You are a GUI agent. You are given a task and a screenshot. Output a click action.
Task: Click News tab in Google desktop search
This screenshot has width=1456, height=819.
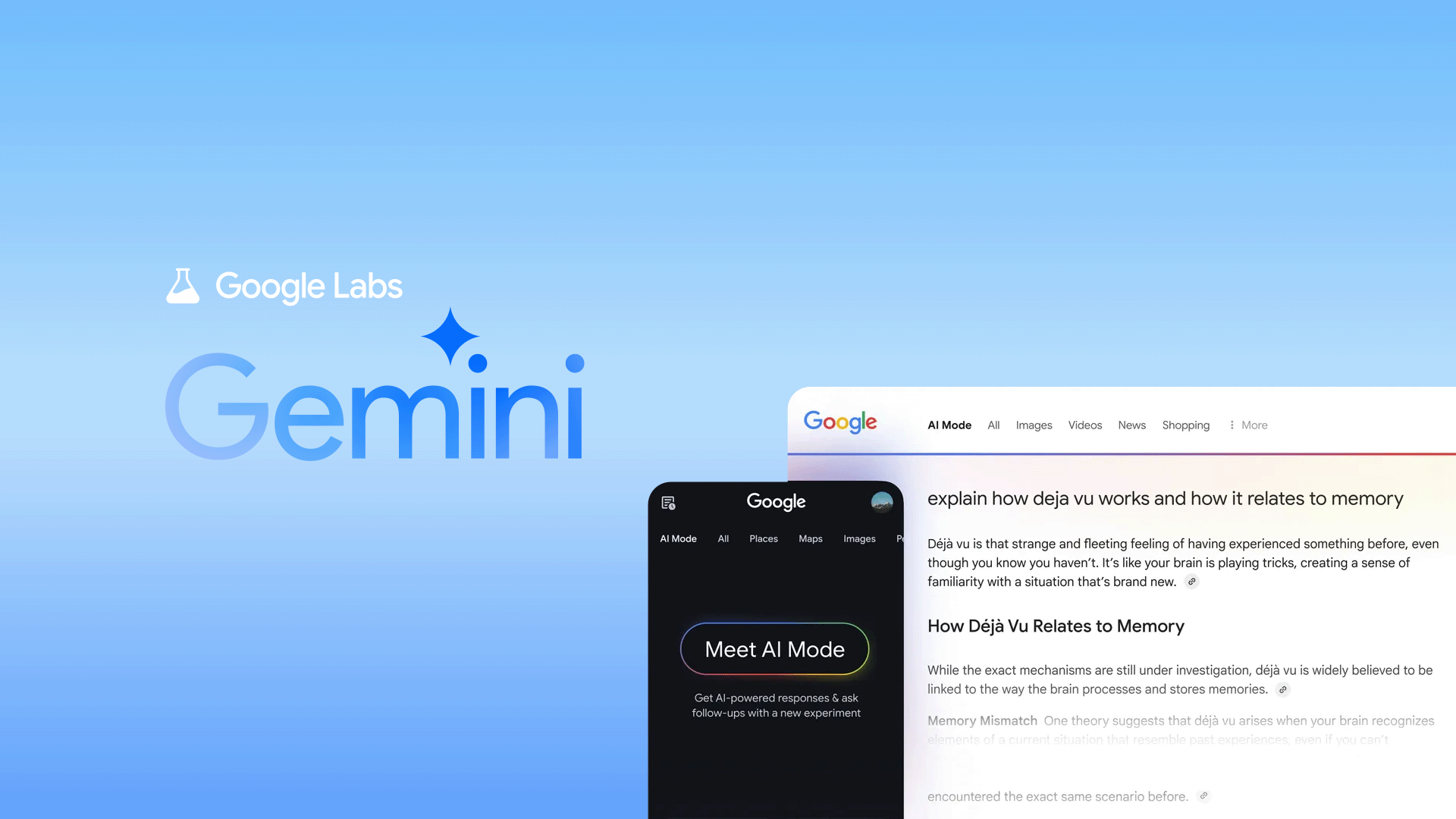point(1131,425)
